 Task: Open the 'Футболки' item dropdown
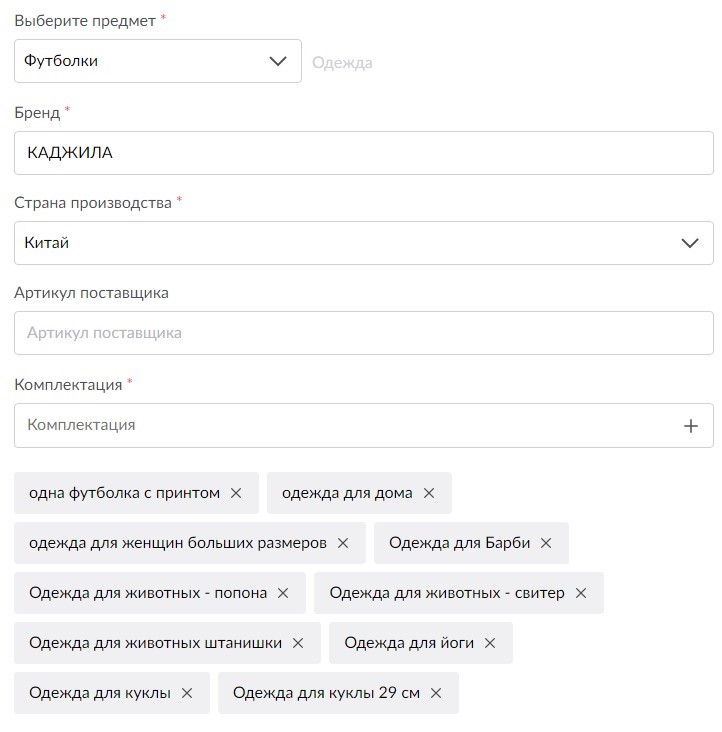[x=158, y=61]
